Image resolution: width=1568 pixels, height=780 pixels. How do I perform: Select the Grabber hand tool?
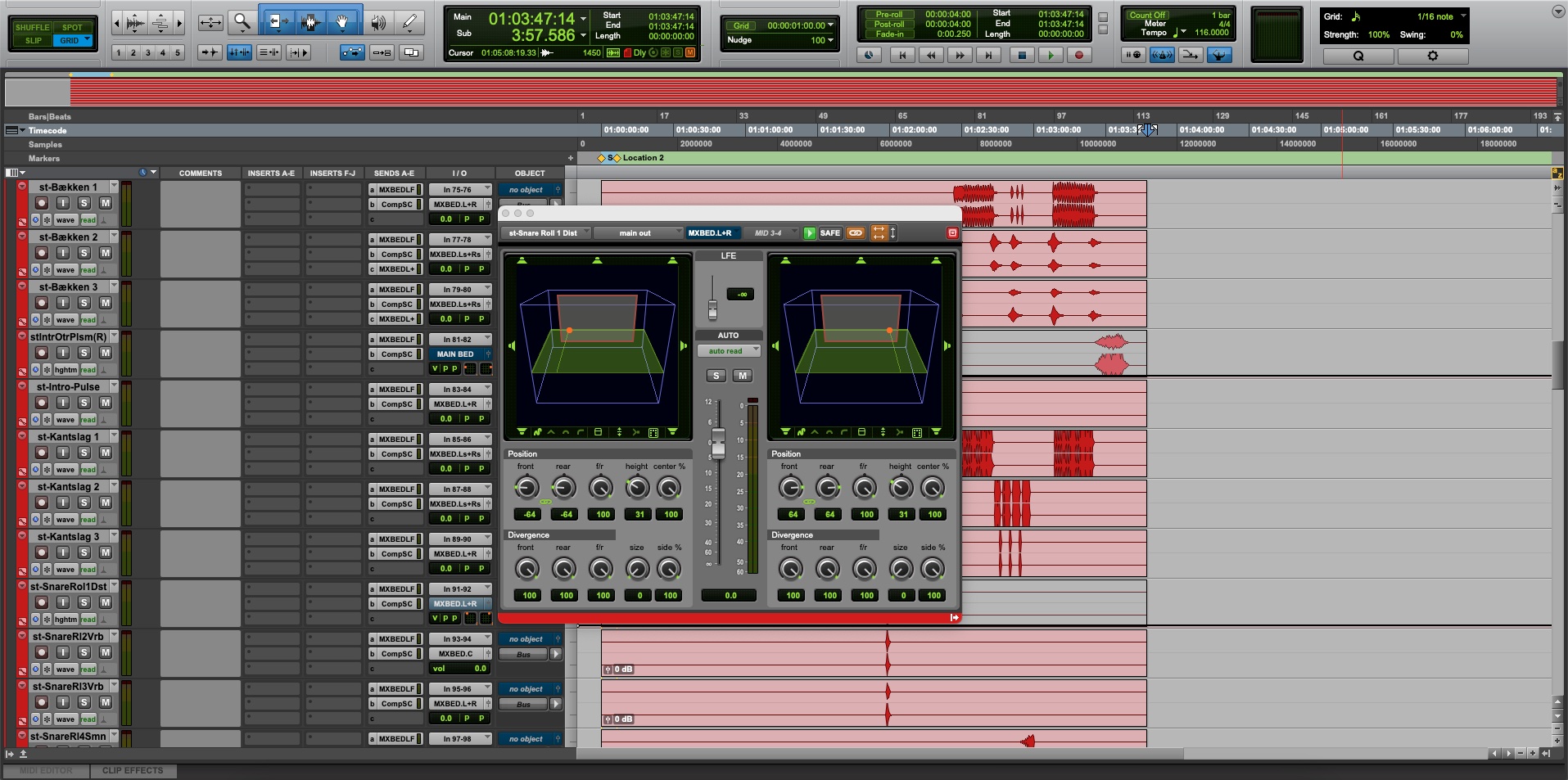click(342, 22)
